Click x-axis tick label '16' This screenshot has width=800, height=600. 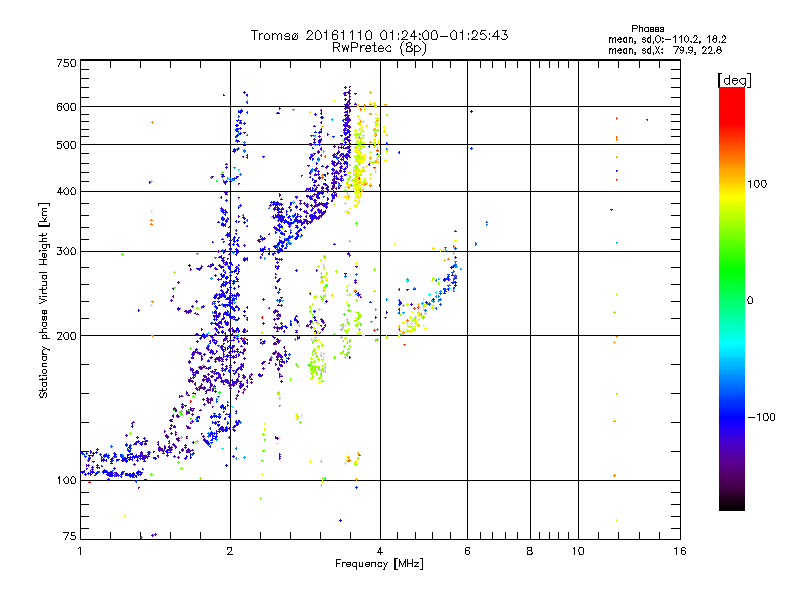click(x=680, y=551)
